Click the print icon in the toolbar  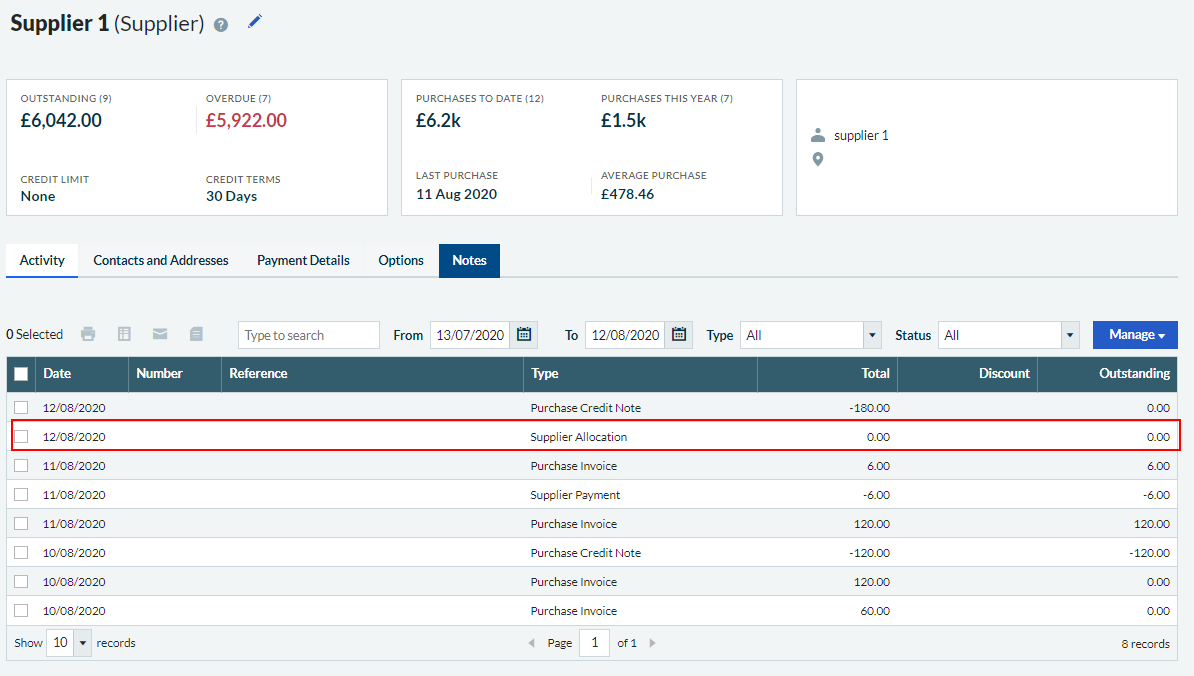coord(89,334)
